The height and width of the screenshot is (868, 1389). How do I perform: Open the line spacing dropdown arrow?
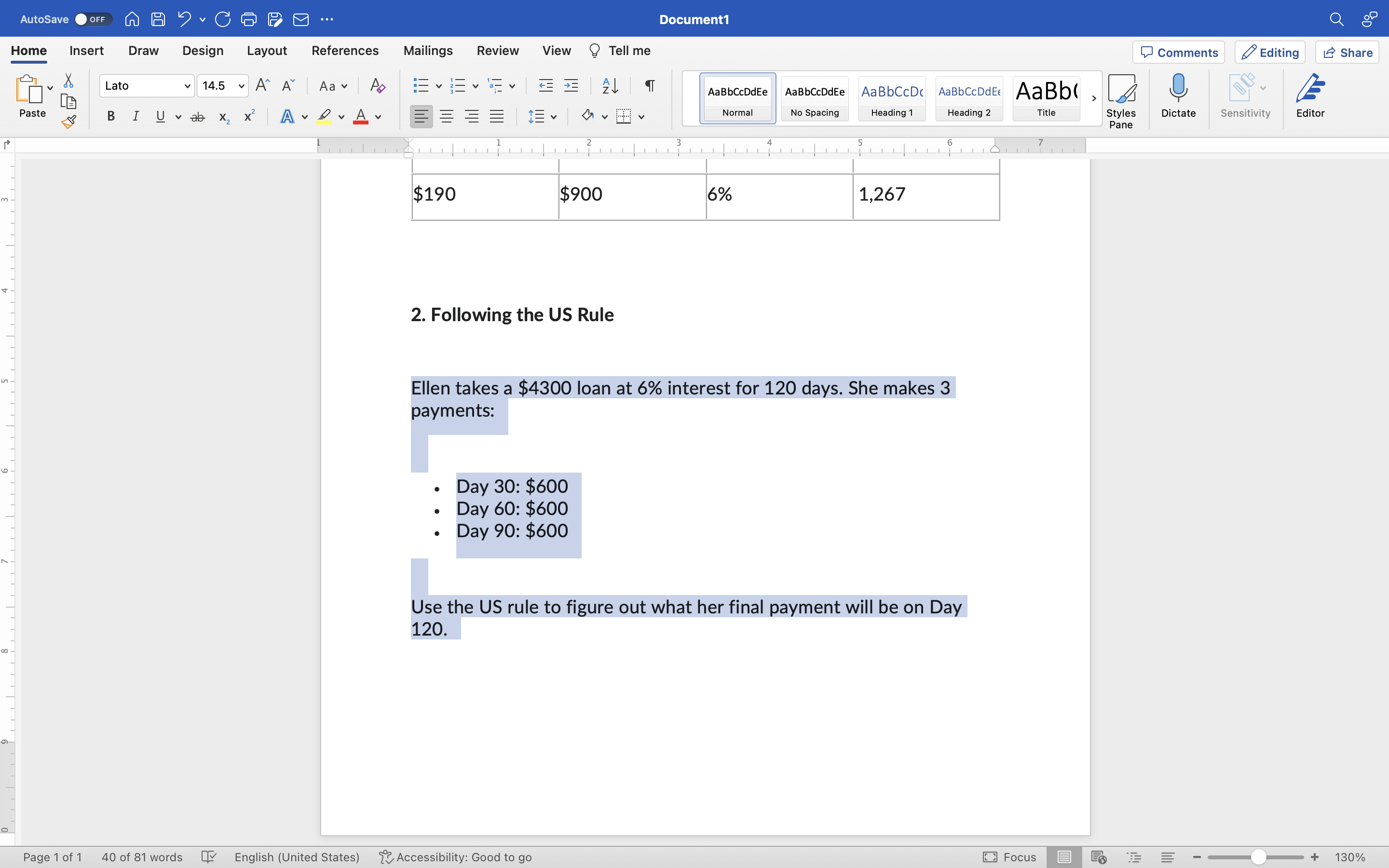tap(553, 117)
